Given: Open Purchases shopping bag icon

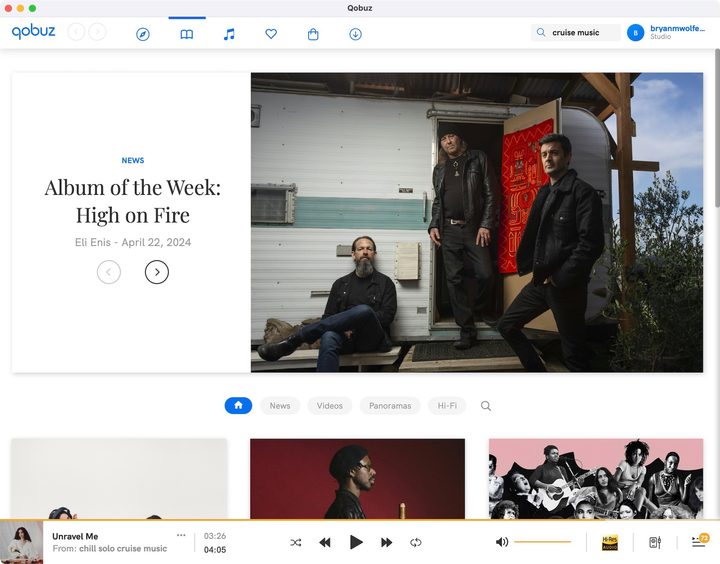Looking at the screenshot, I should 313,34.
